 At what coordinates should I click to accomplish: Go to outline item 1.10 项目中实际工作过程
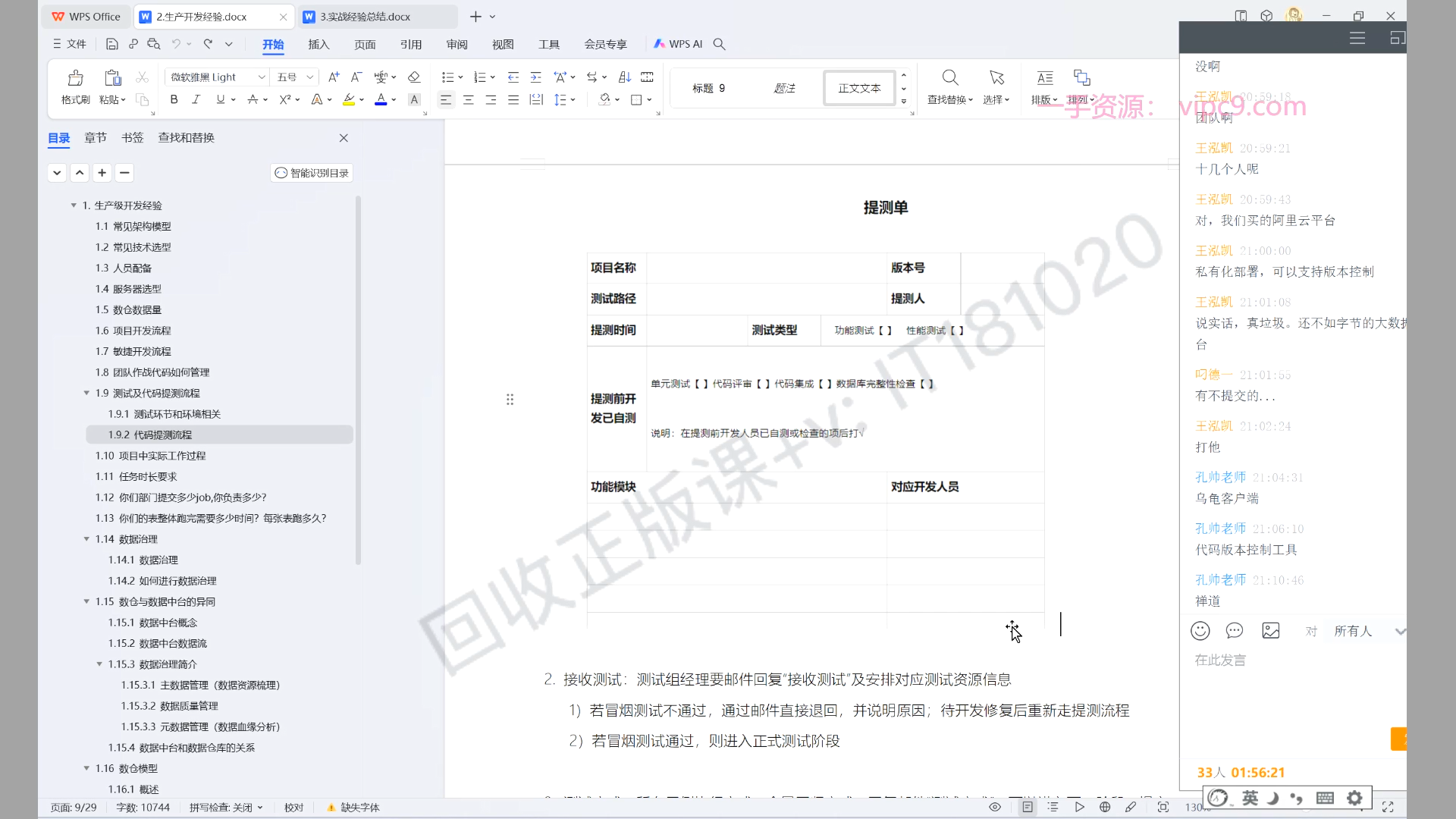pyautogui.click(x=150, y=456)
